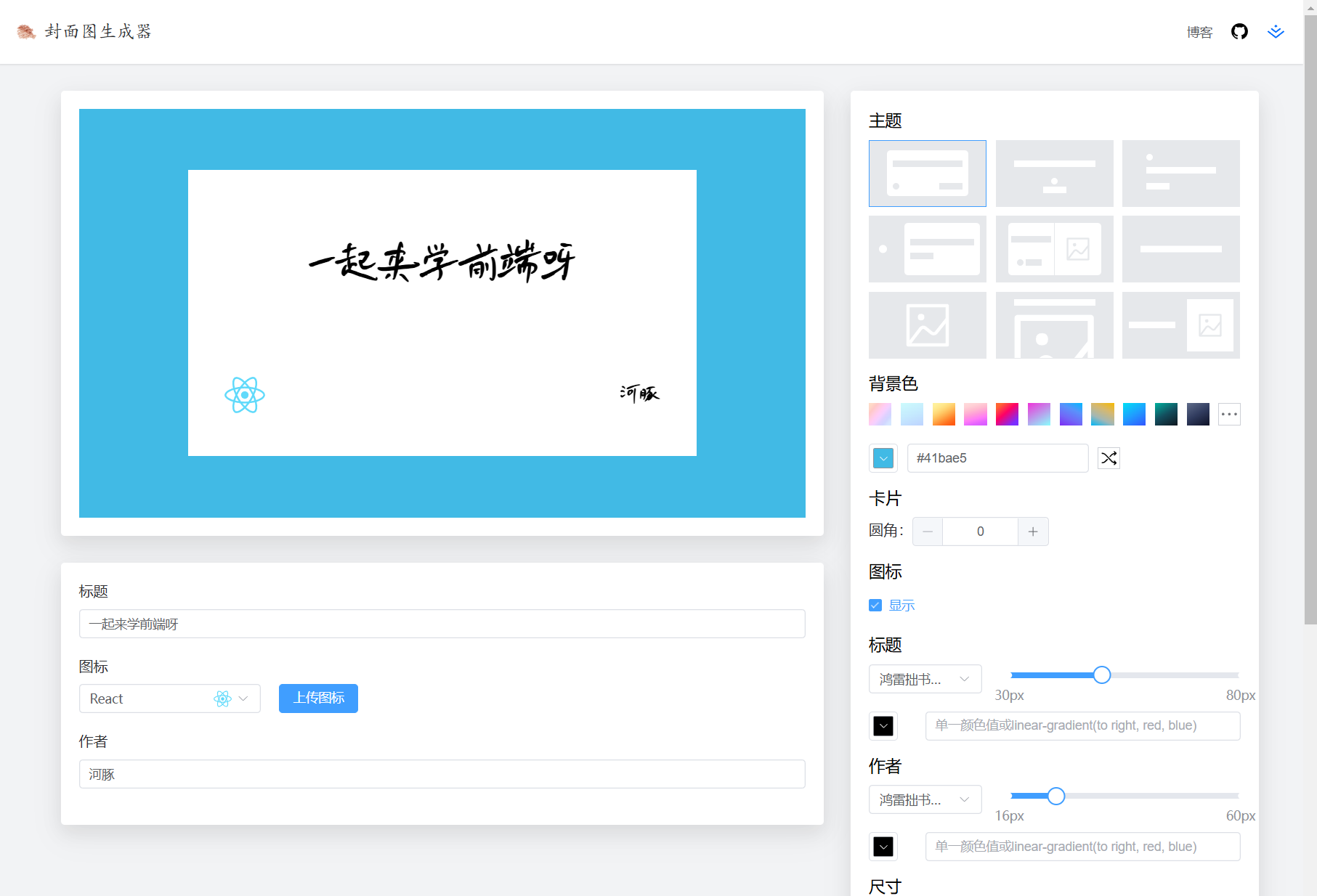
Task: Open the blue background color picker
Action: tap(883, 458)
